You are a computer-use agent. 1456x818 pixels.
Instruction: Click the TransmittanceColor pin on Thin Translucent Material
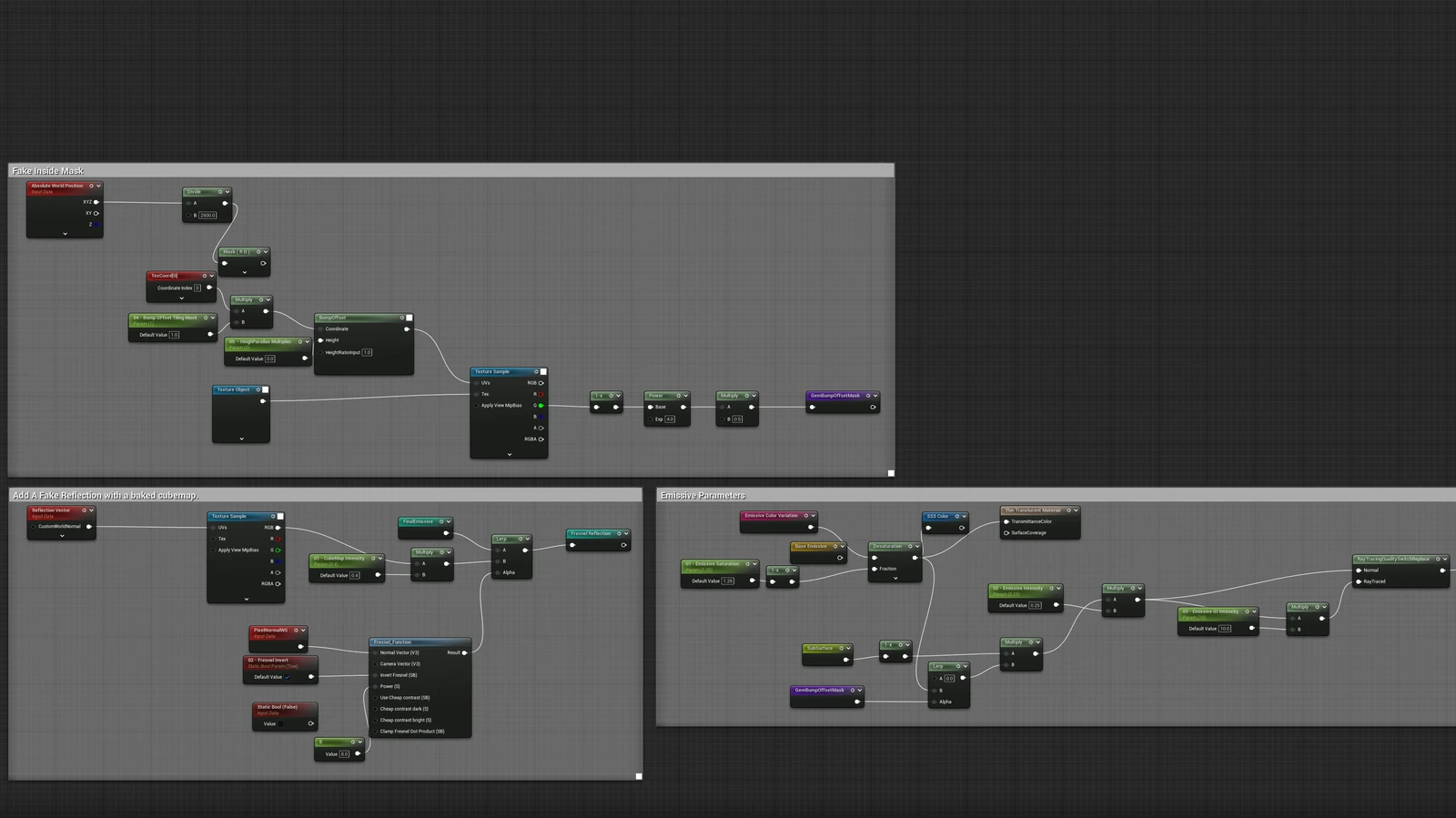pos(1006,521)
